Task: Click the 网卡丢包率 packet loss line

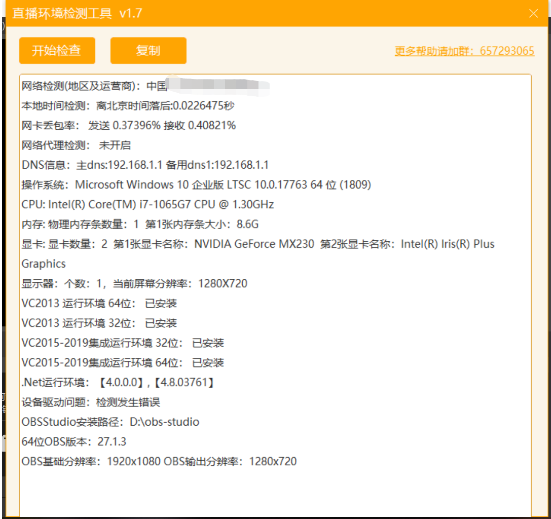Action: pos(129,125)
